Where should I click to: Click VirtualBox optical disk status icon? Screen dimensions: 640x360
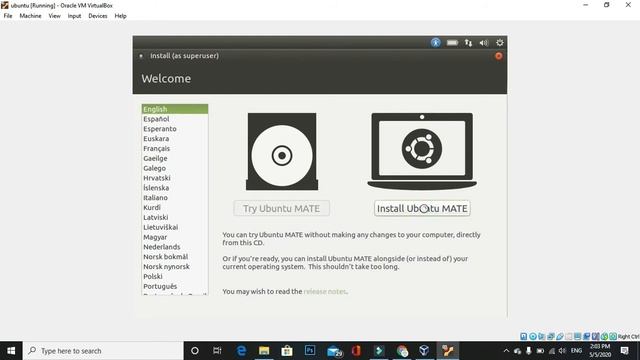(533, 336)
